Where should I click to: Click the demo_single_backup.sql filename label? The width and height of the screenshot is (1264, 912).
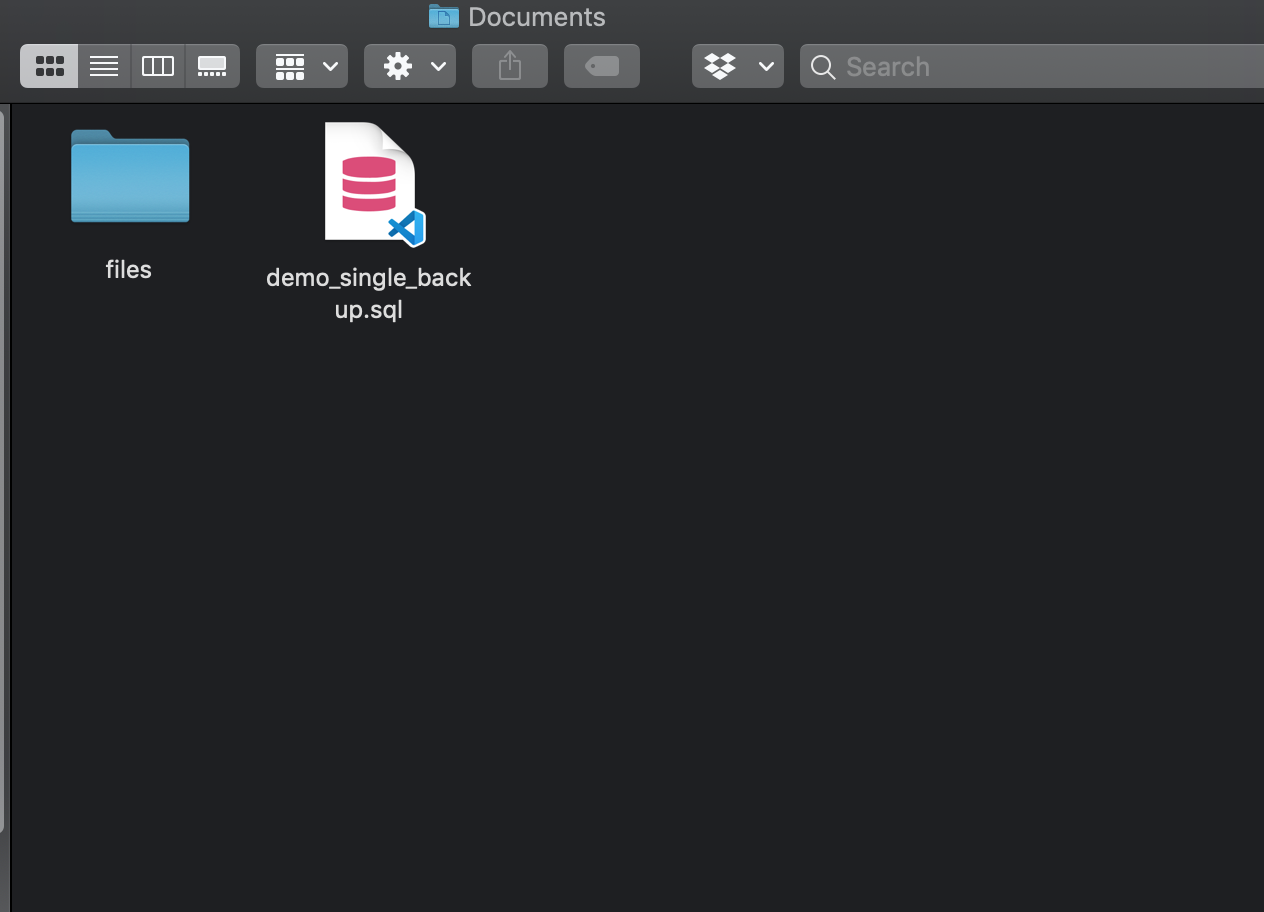point(368,293)
